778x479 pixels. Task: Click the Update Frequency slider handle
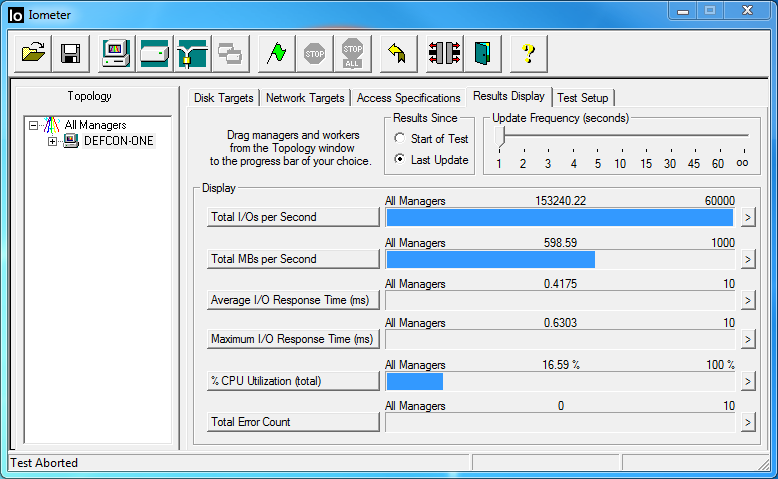(499, 137)
